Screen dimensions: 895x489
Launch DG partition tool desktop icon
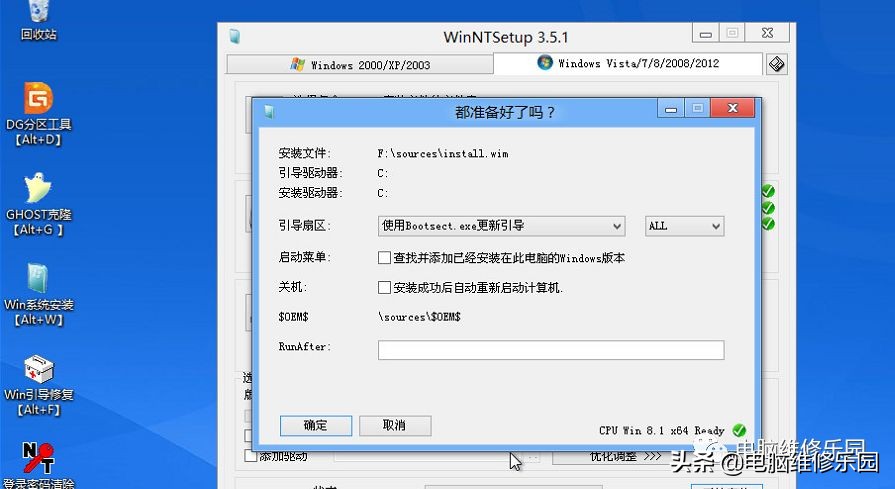click(39, 113)
